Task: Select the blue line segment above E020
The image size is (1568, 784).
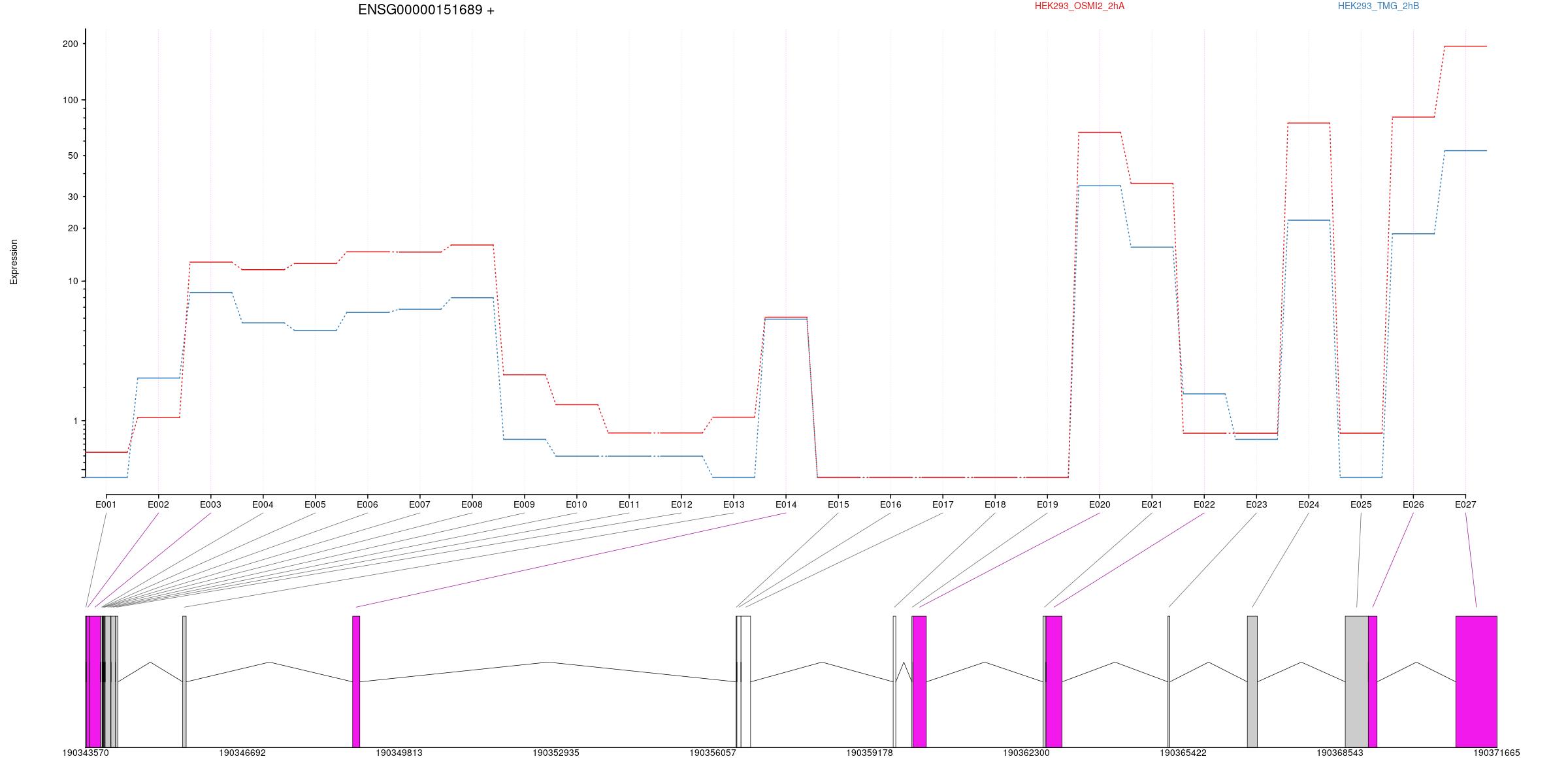Action: point(1100,186)
